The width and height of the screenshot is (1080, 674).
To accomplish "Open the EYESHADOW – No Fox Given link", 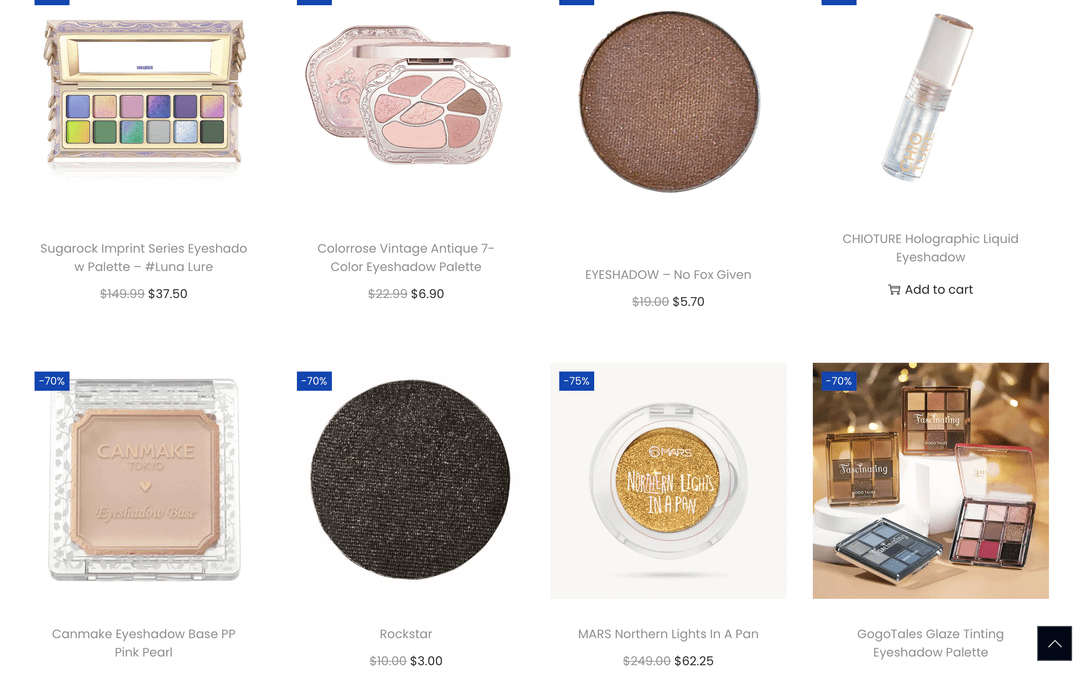I will (668, 275).
